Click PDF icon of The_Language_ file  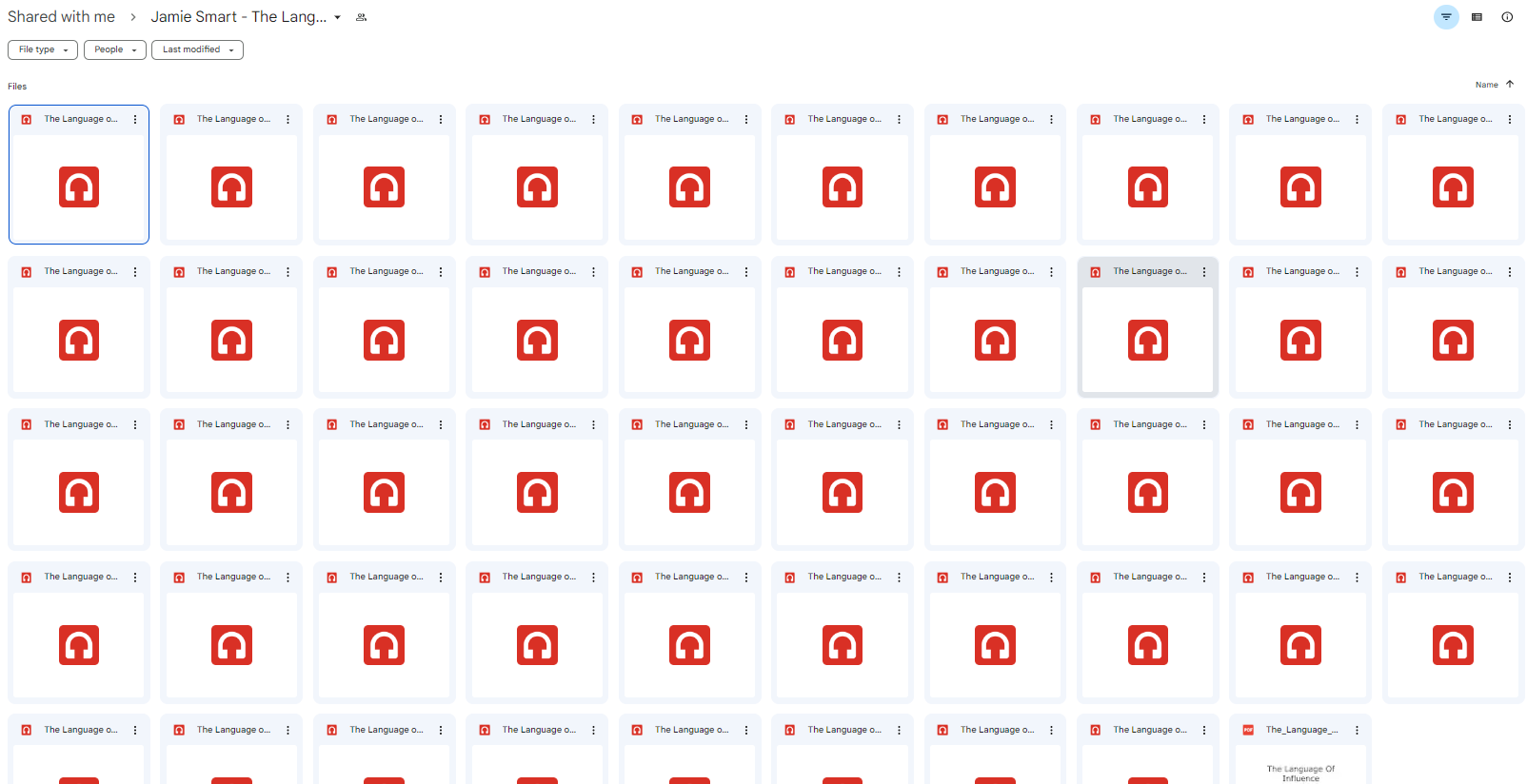tap(1248, 730)
